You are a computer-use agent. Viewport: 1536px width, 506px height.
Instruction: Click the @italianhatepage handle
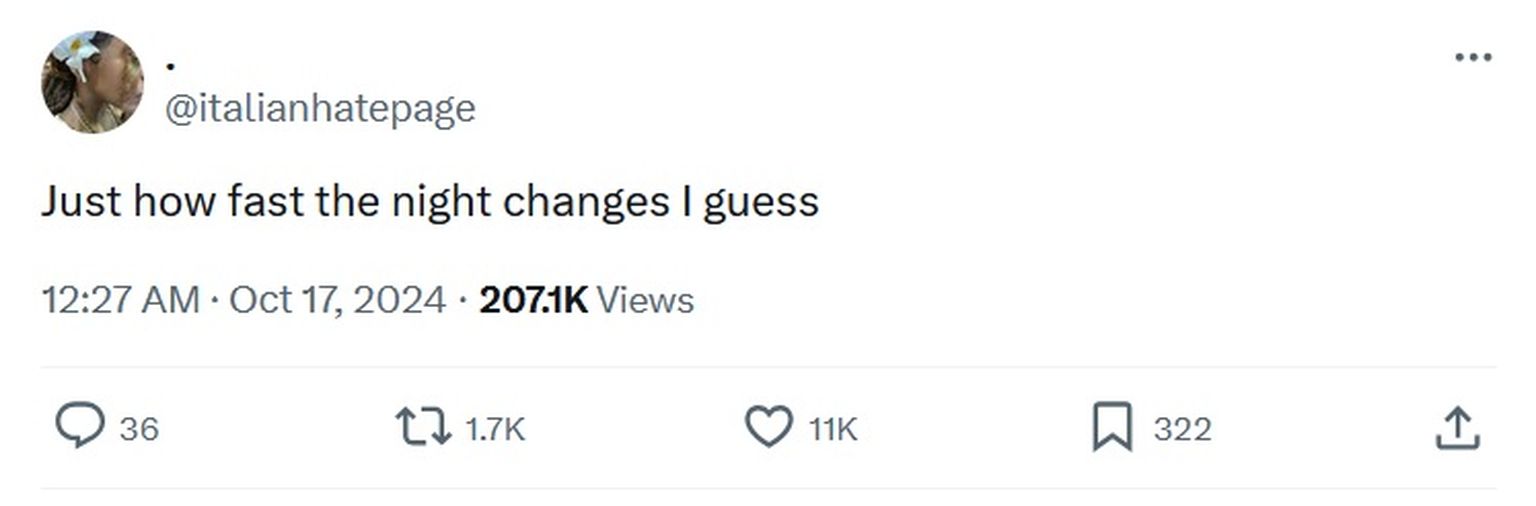[319, 108]
